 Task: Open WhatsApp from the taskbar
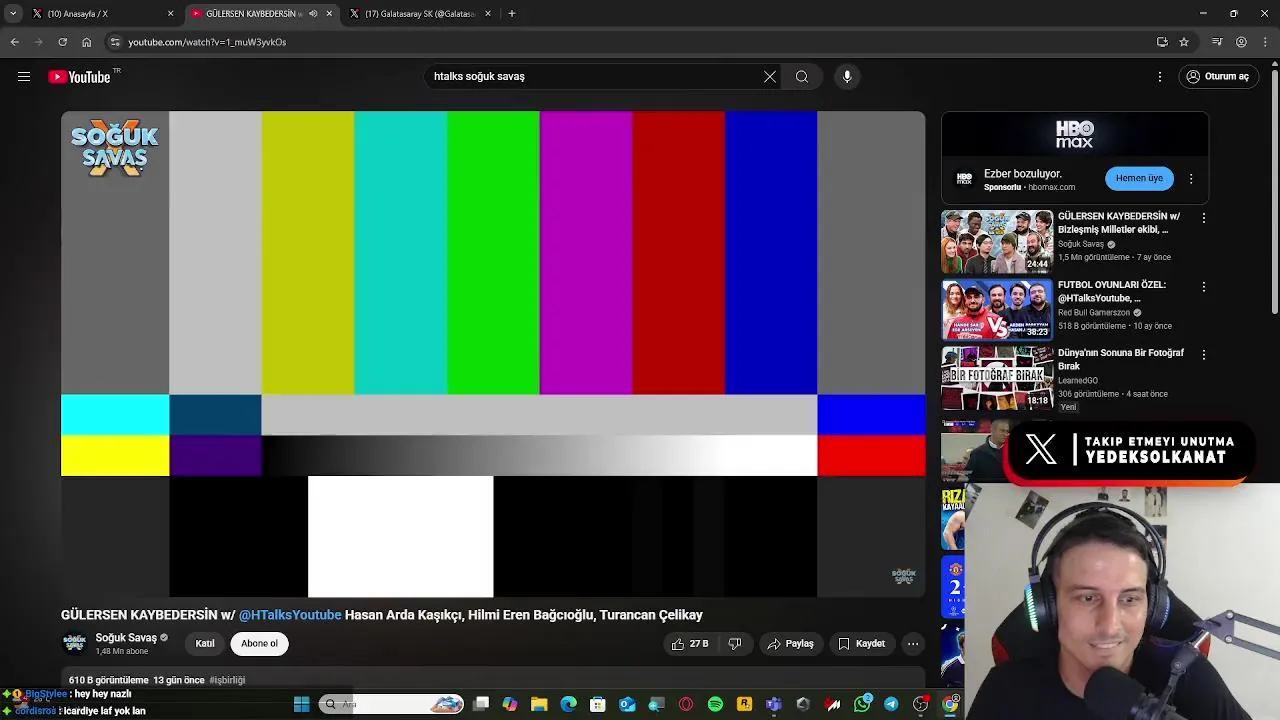[862, 704]
